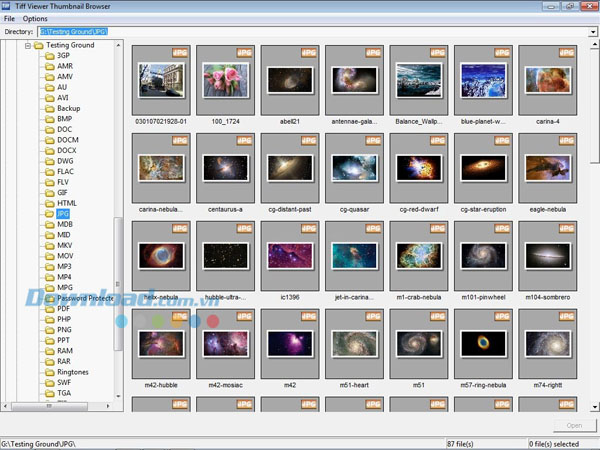Image resolution: width=600 pixels, height=450 pixels.
Task: Click the TGA folder icon
Action: [48, 394]
